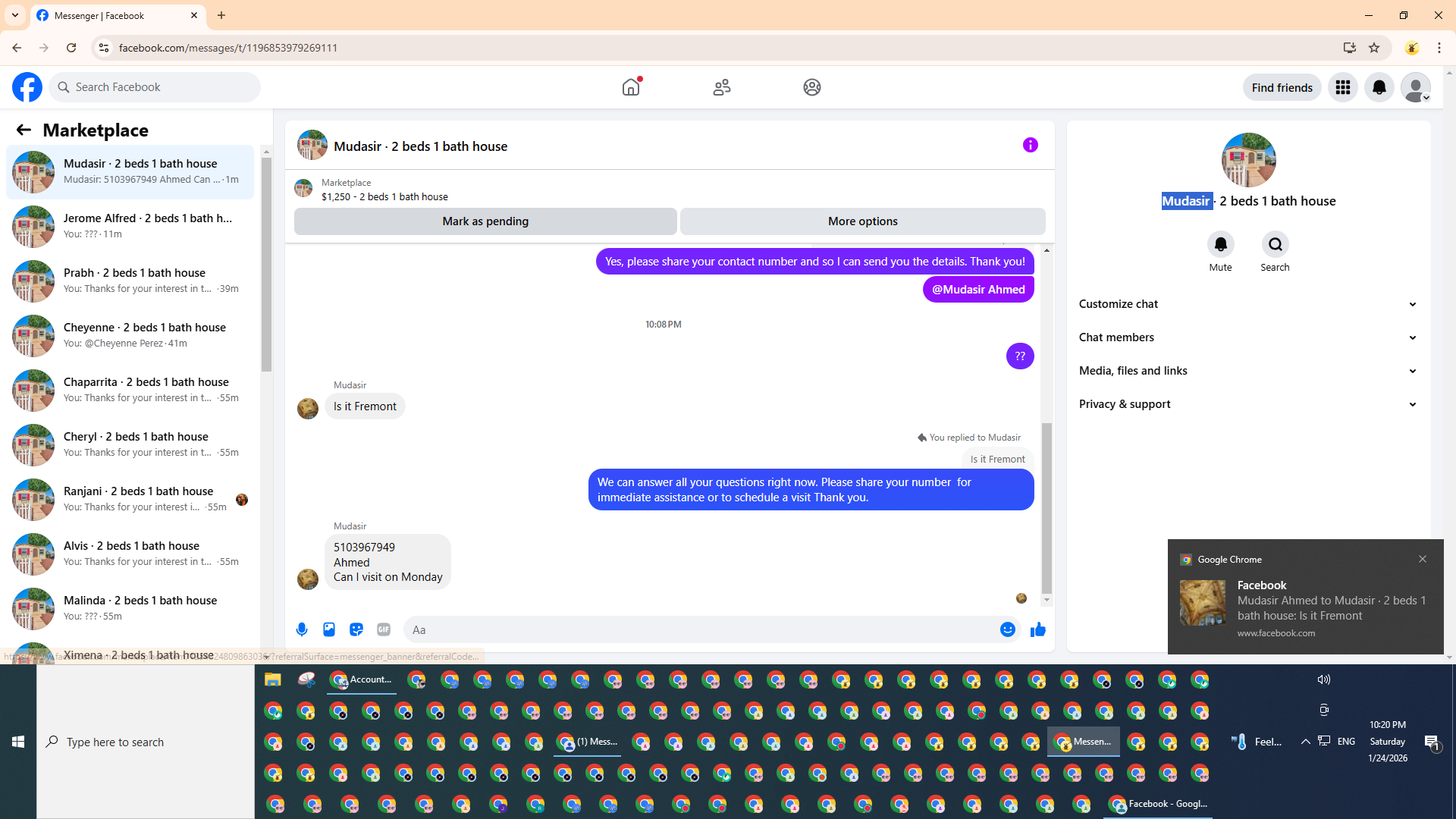Image resolution: width=1456 pixels, height=819 pixels.
Task: Open the Friends tab in top navigation
Action: click(x=721, y=87)
